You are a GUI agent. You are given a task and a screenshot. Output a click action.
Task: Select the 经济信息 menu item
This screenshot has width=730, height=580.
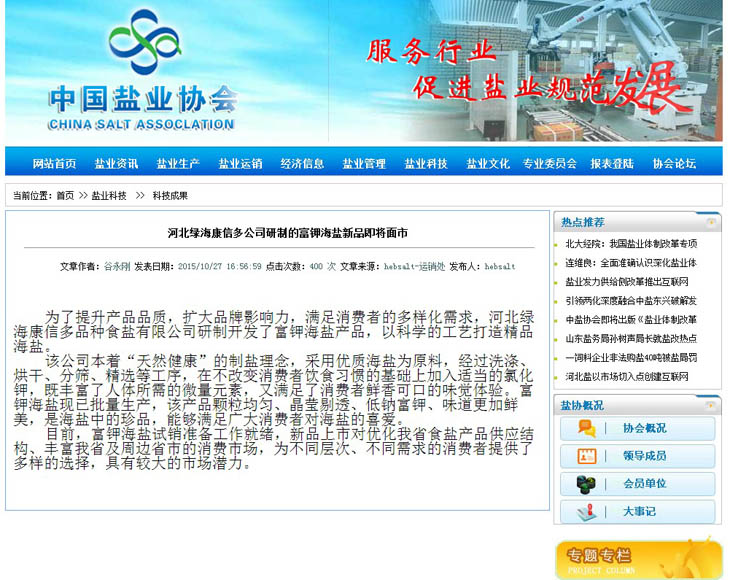(302, 163)
